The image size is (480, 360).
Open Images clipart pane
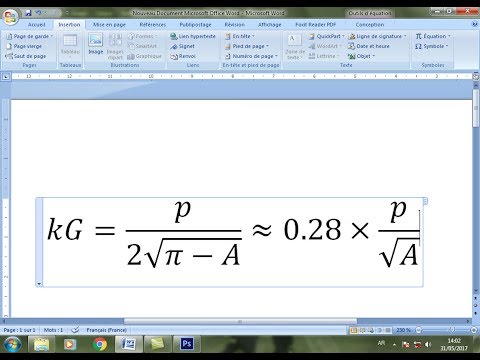pyautogui.click(x=115, y=46)
